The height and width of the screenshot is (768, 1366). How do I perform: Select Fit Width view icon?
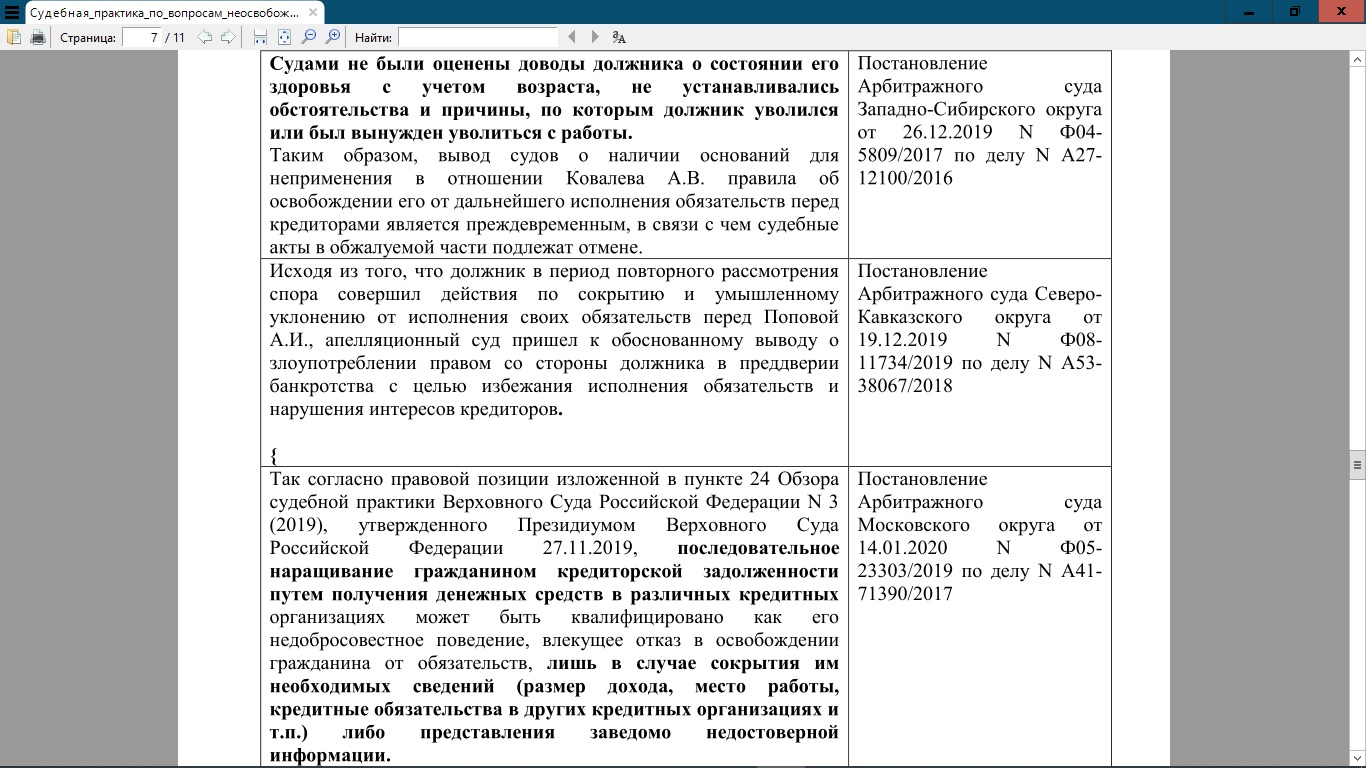260,37
